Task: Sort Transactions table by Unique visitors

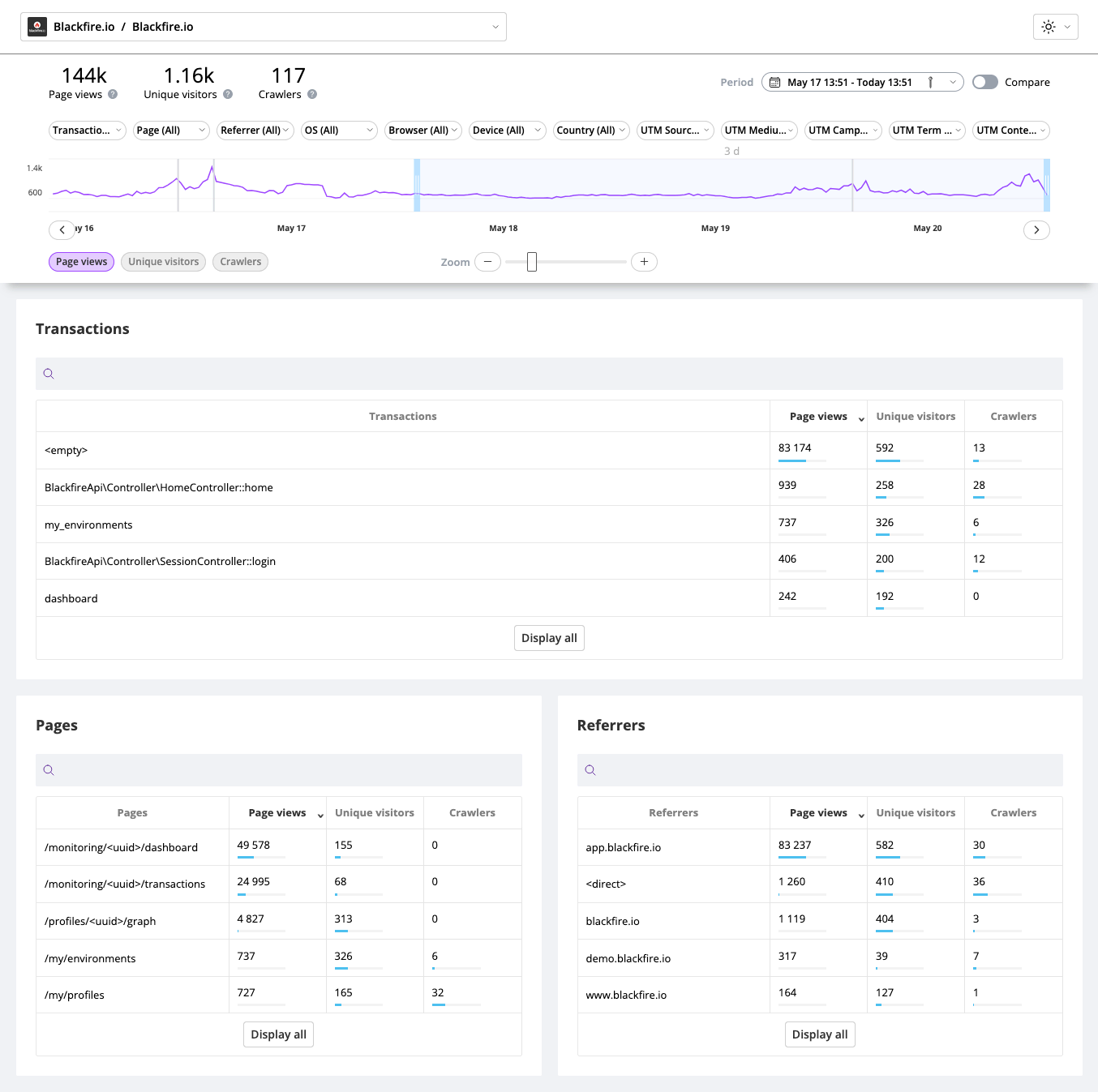Action: click(916, 416)
